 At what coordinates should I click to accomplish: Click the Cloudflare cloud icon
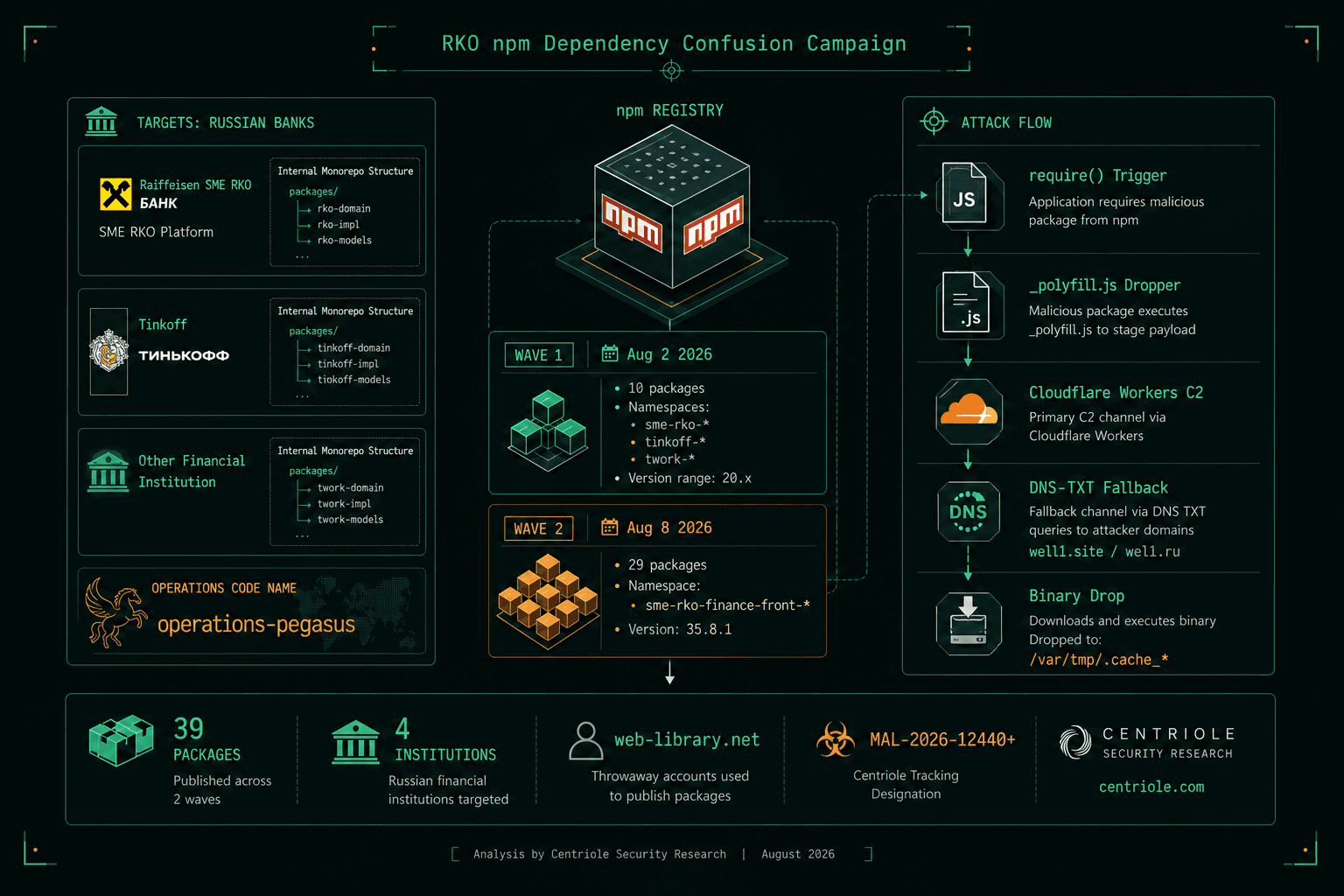click(x=969, y=412)
